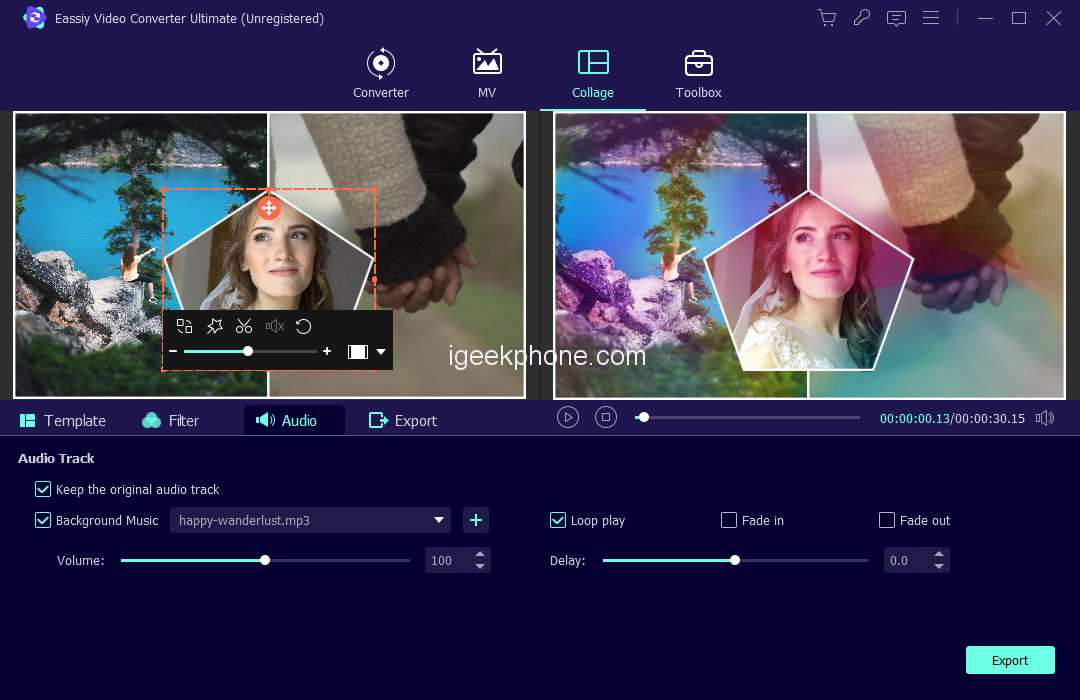This screenshot has width=1080, height=700.
Task: Open the shopping cart icon in title bar
Action: (826, 18)
